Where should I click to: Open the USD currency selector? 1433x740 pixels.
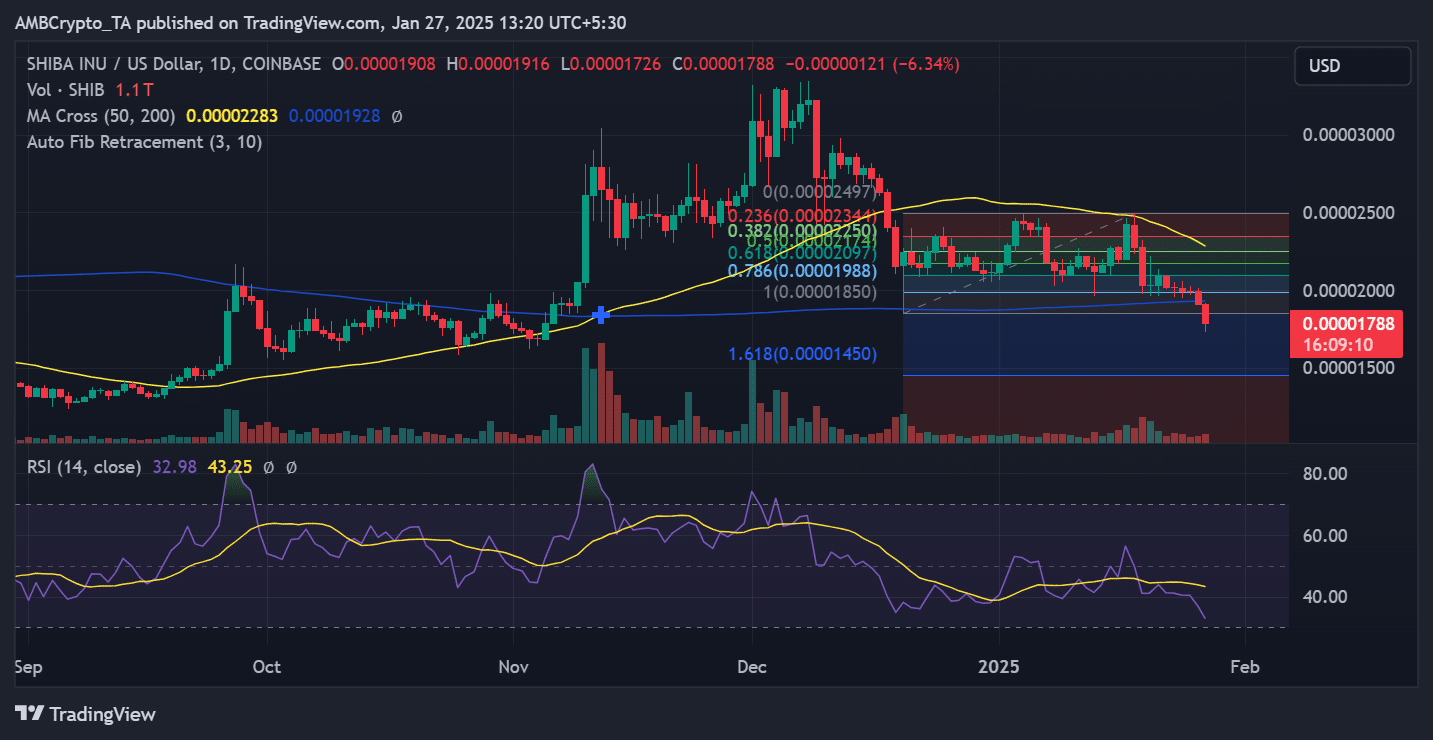(1352, 65)
